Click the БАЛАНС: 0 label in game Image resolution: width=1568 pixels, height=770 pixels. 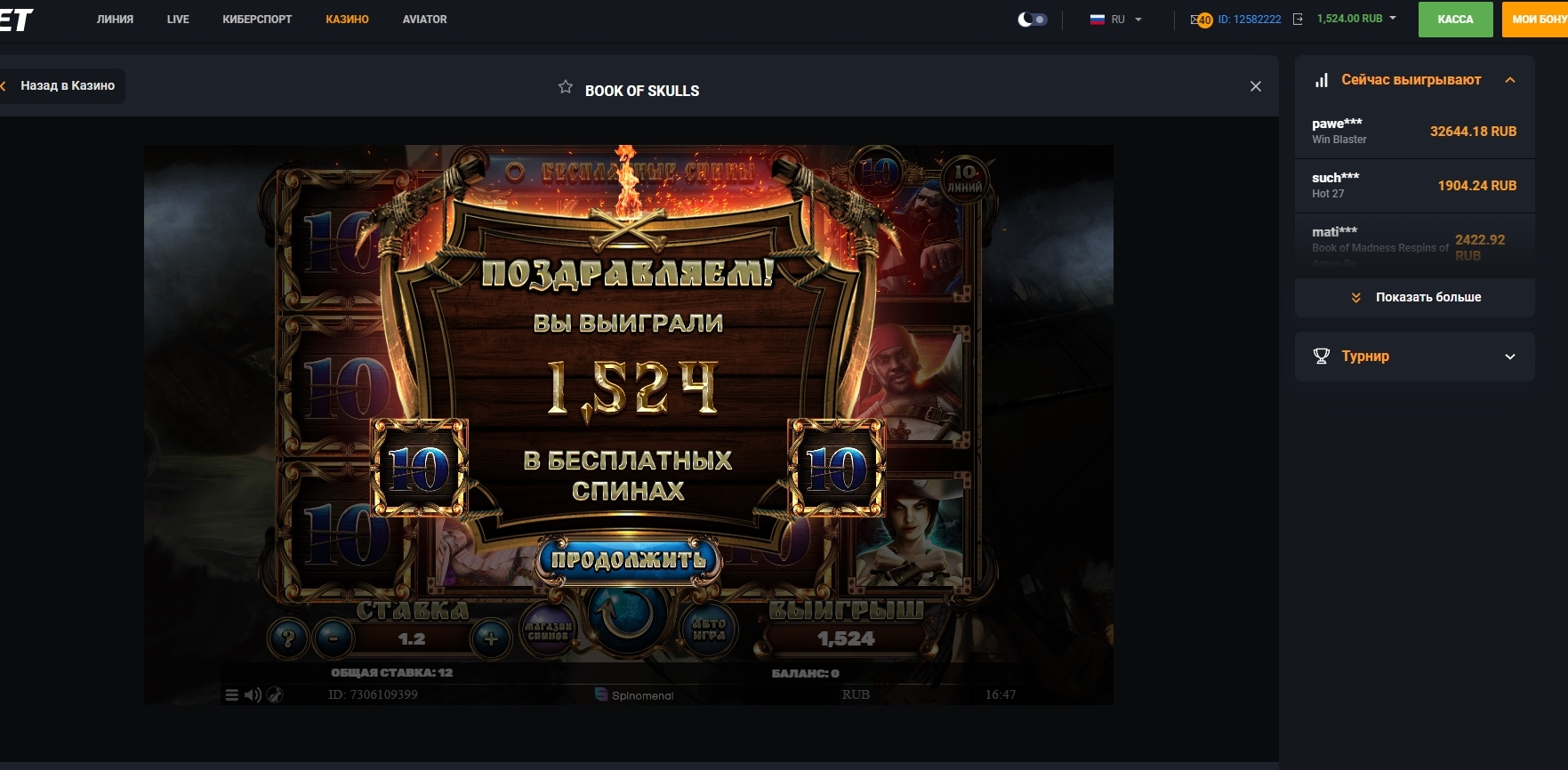coord(805,673)
